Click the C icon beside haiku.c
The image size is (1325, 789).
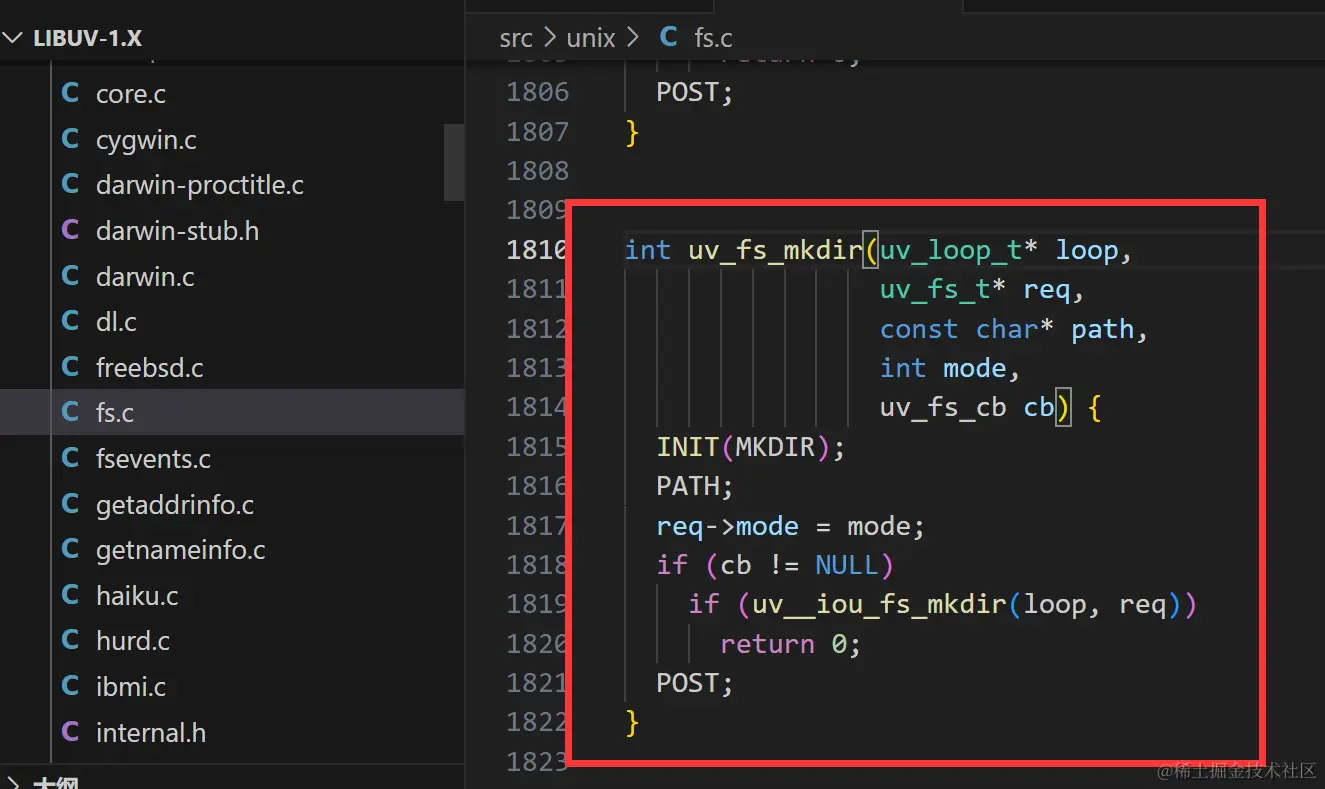pos(69,595)
